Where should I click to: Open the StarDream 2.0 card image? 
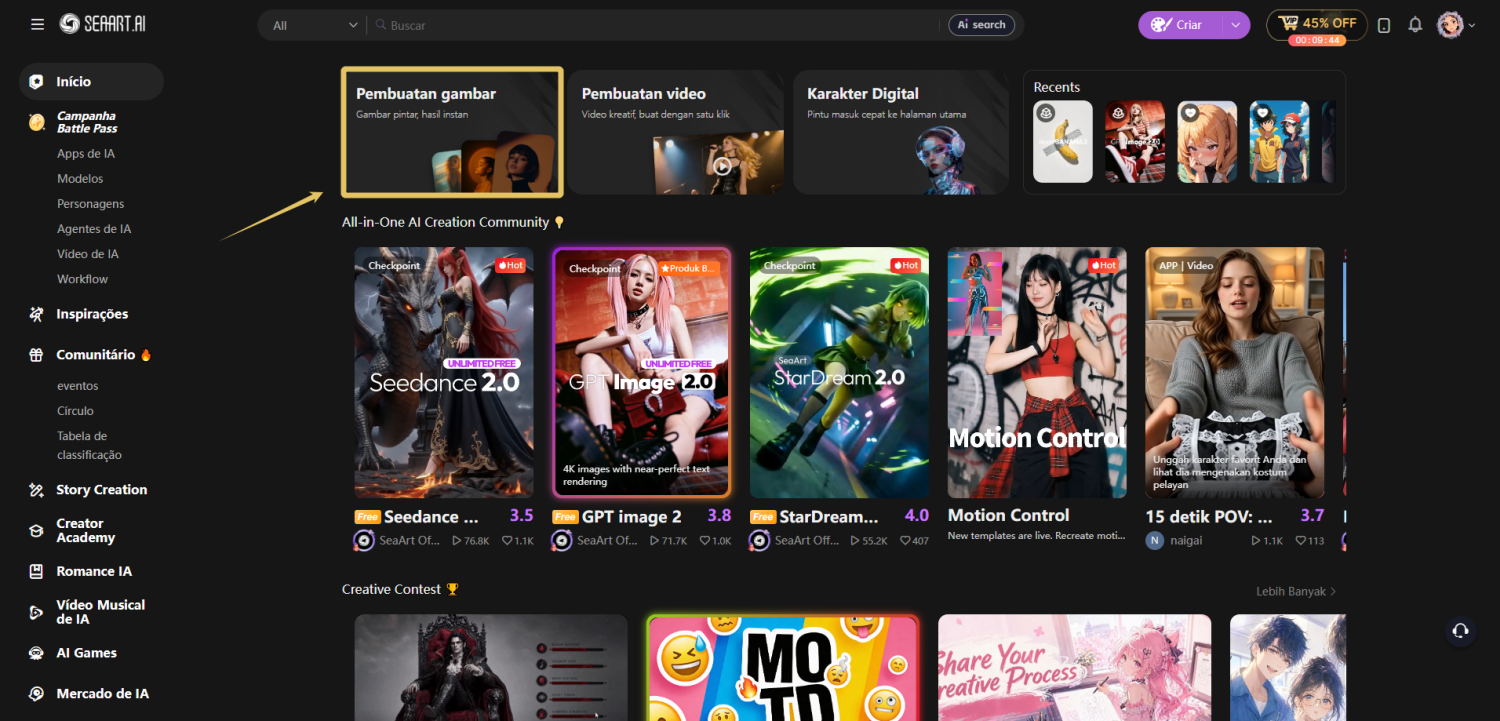click(x=839, y=373)
